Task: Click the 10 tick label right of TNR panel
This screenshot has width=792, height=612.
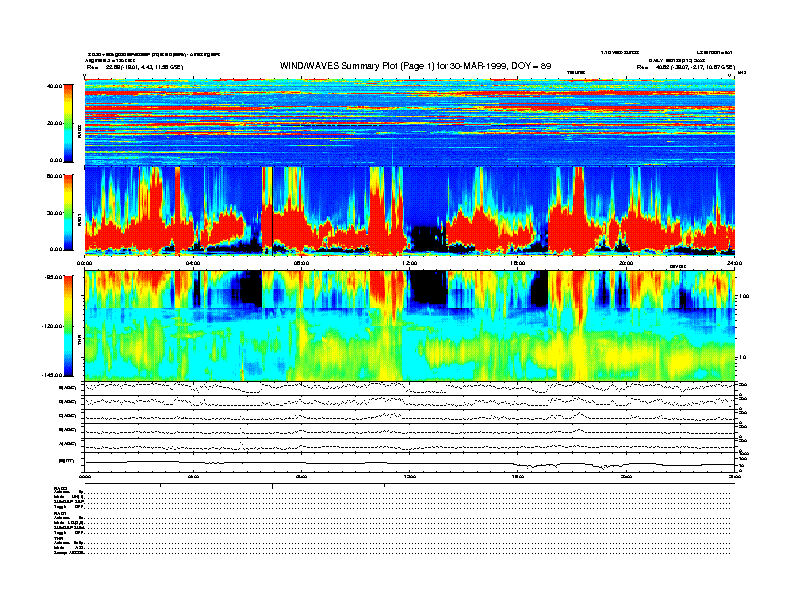Action: [x=742, y=358]
